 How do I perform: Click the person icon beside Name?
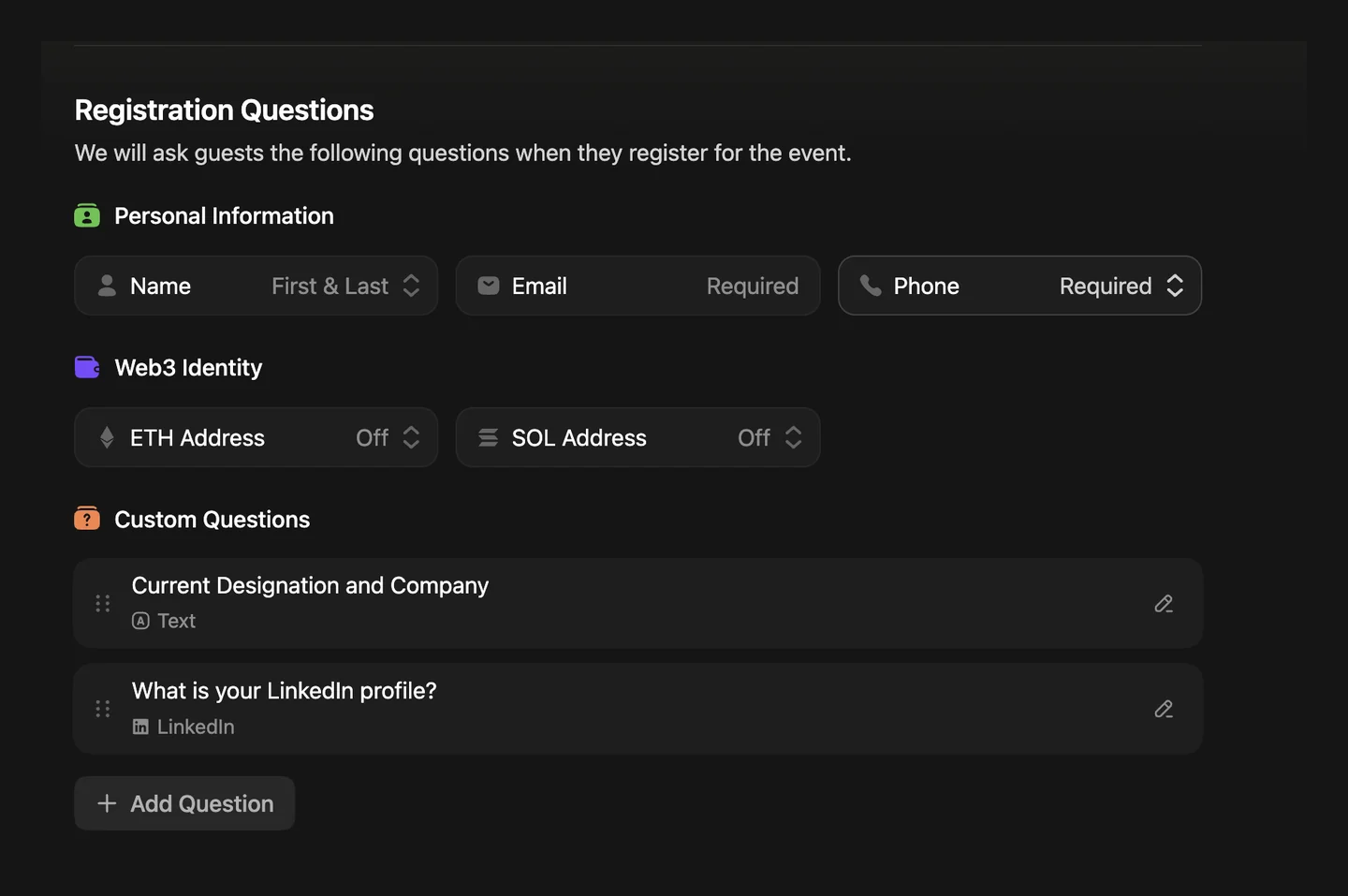(x=107, y=286)
